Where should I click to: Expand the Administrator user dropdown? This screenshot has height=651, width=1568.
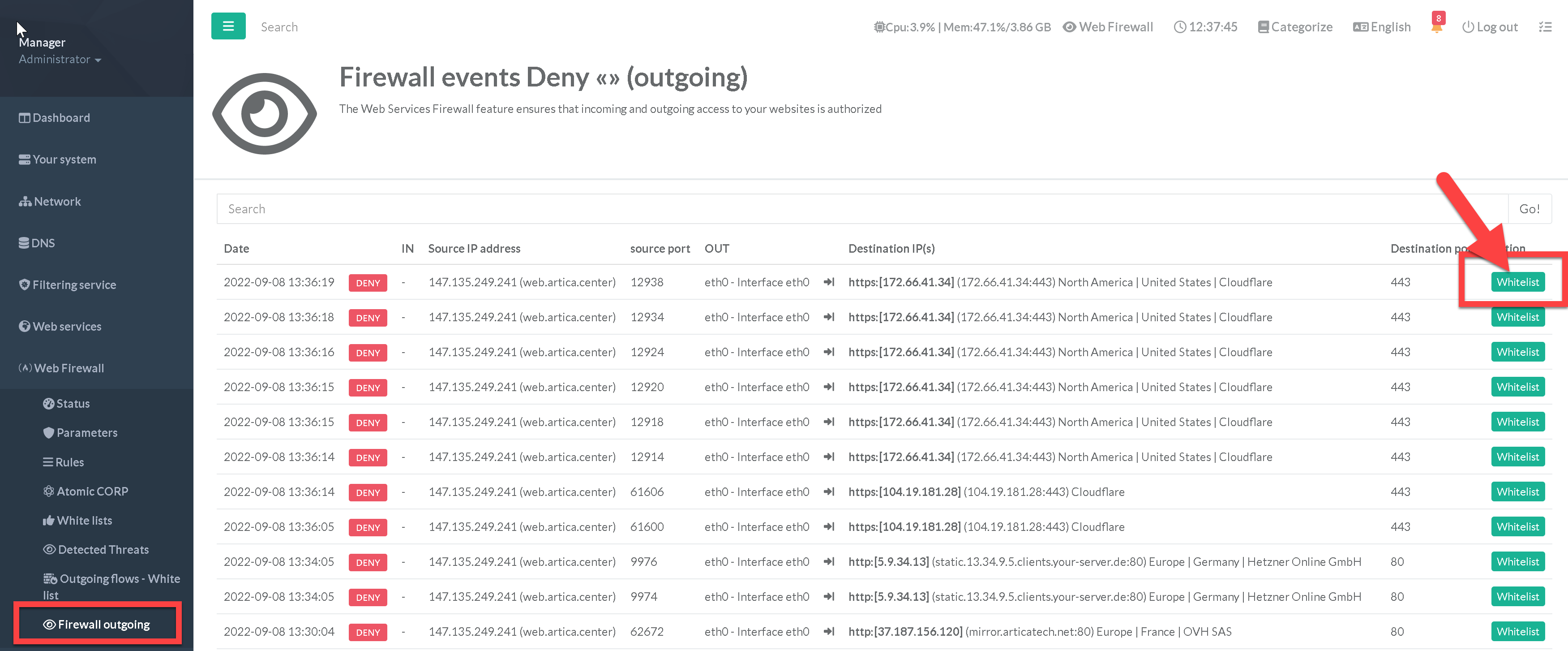(60, 59)
